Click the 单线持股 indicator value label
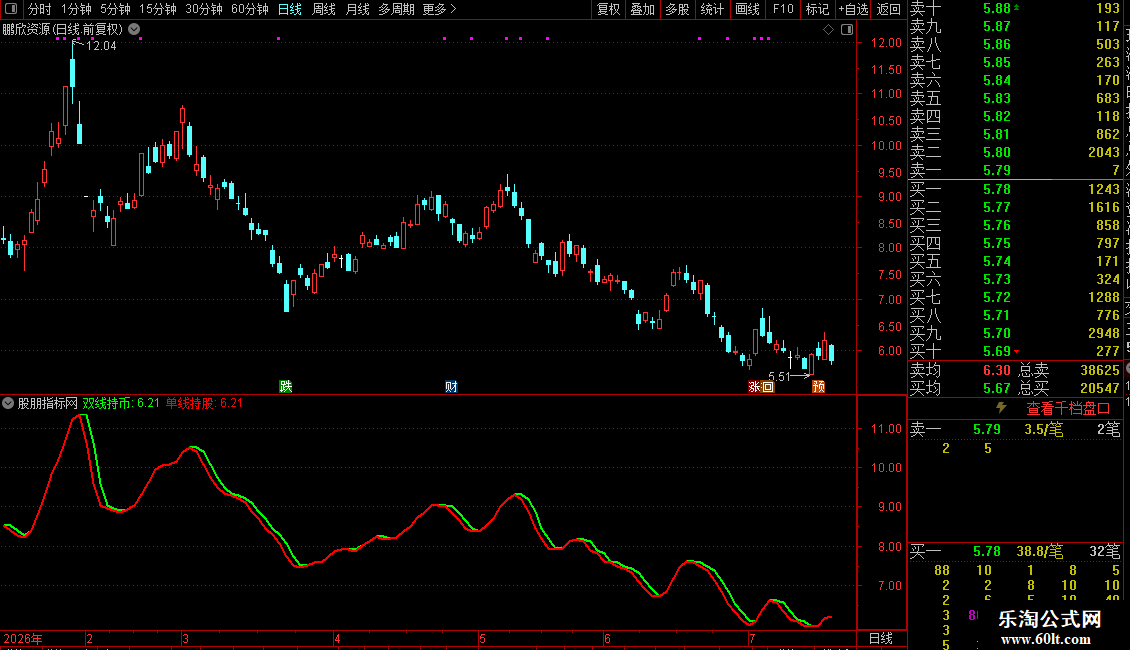Viewport: 1130px width, 650px height. (205, 403)
